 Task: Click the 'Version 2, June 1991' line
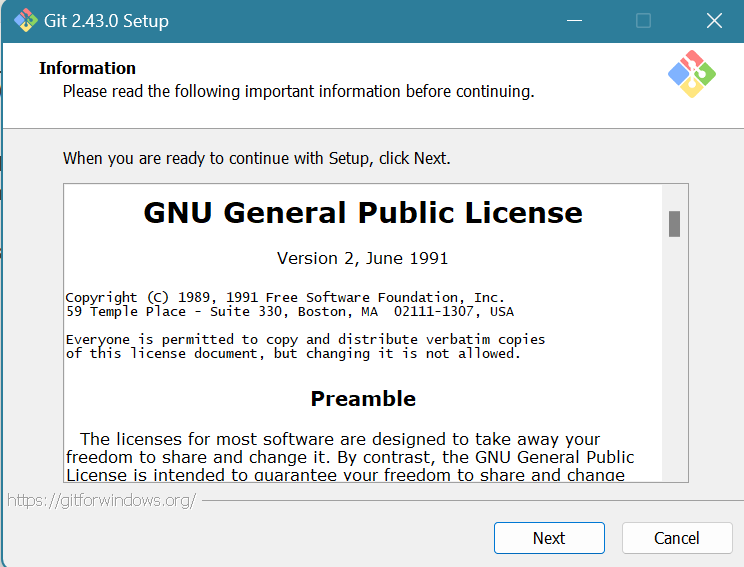click(x=362, y=258)
